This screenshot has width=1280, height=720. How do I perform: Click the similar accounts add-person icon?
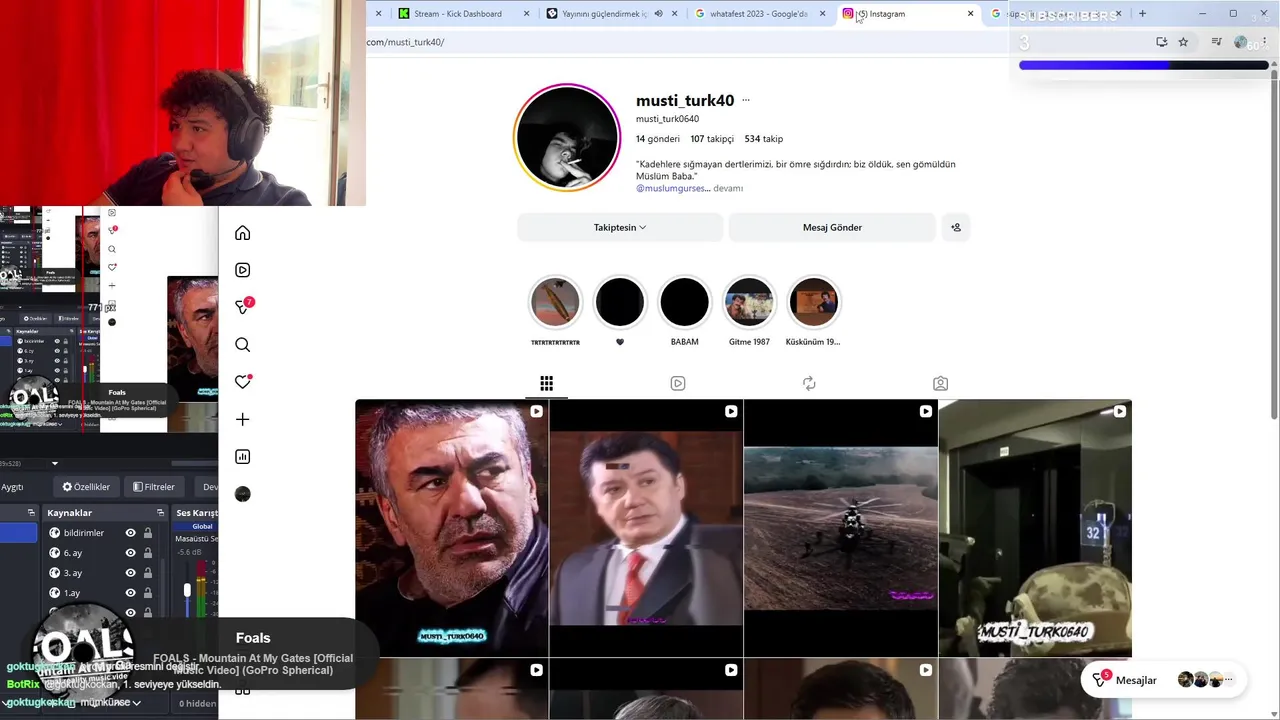pos(955,227)
